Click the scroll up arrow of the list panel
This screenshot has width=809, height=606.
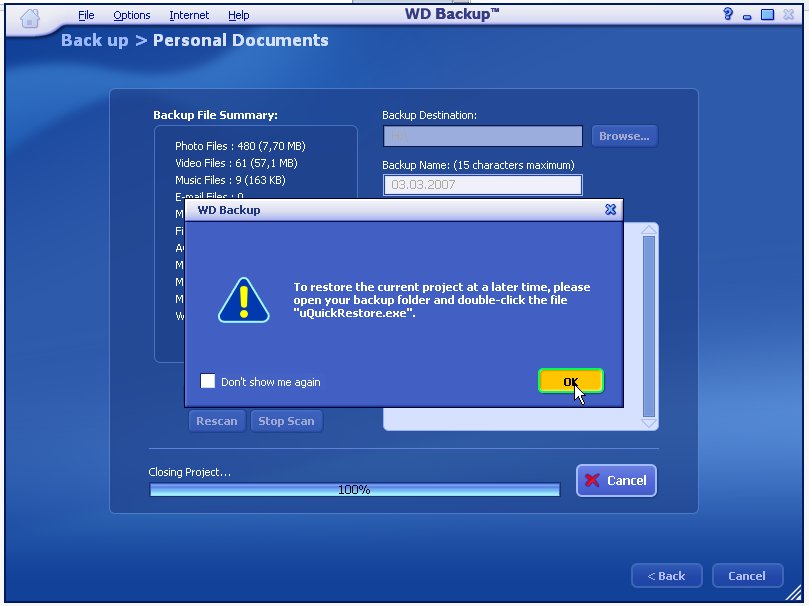649,229
